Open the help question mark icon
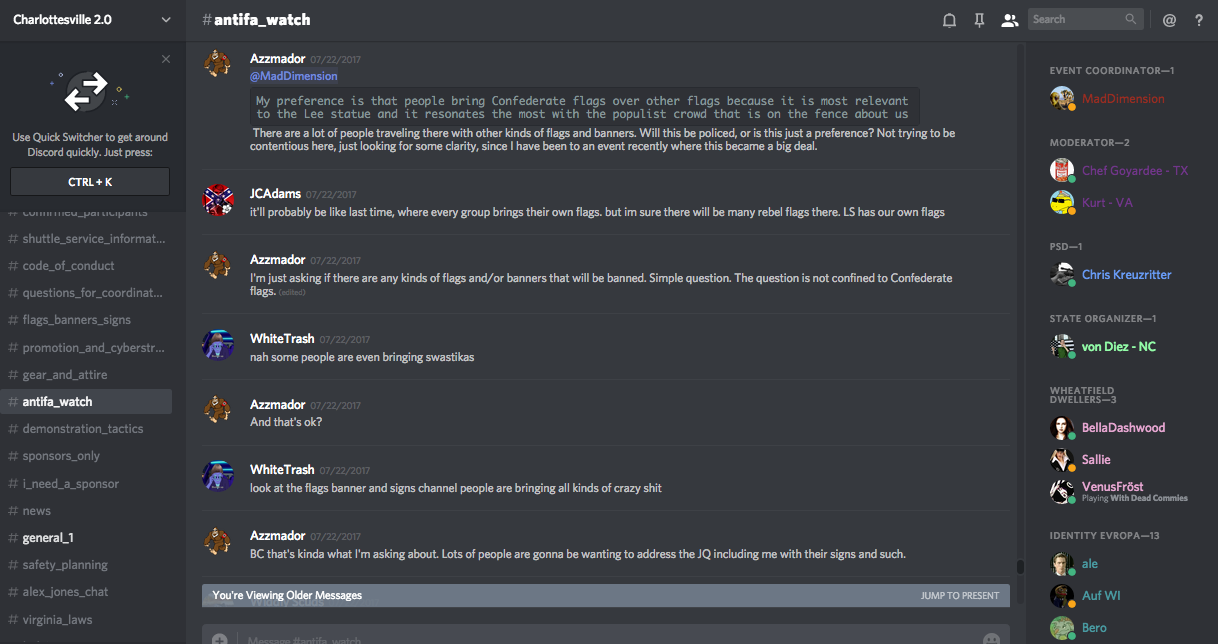 [x=1199, y=20]
